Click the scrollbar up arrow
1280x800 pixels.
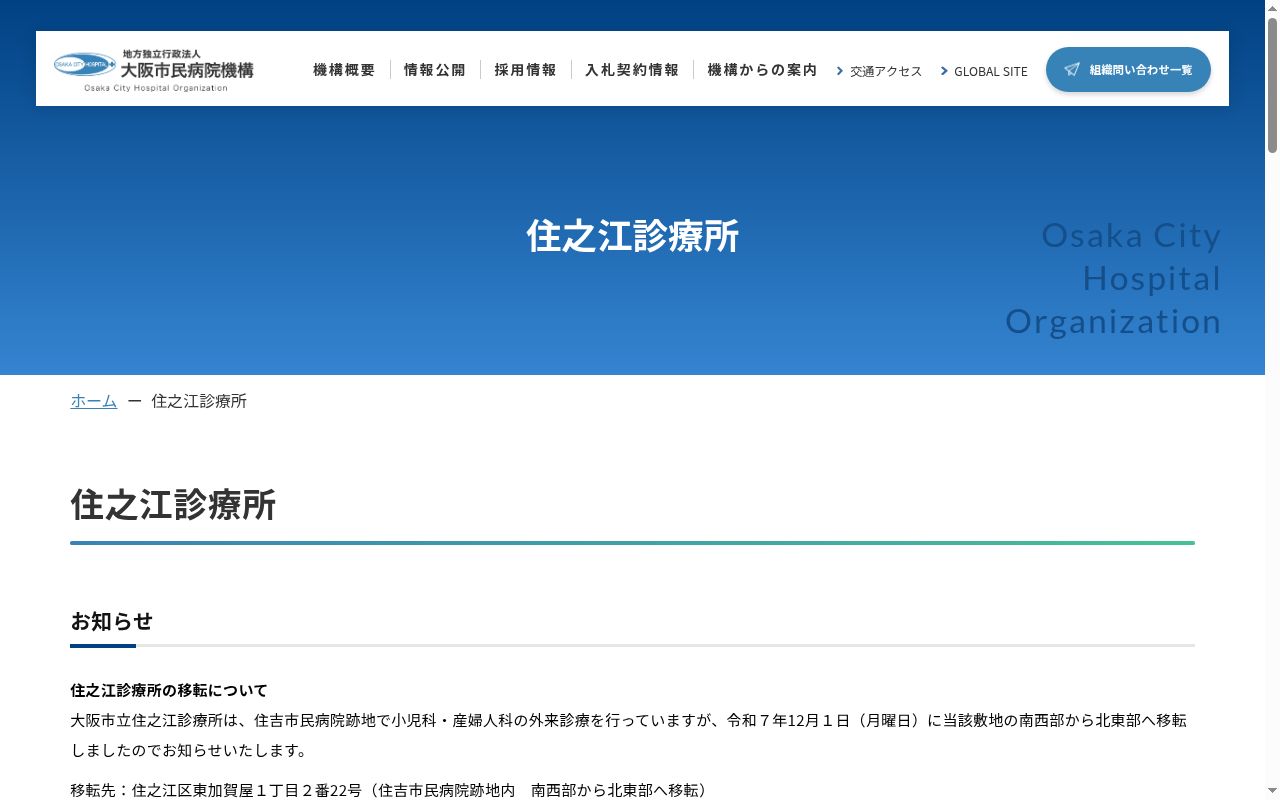[1272, 8]
